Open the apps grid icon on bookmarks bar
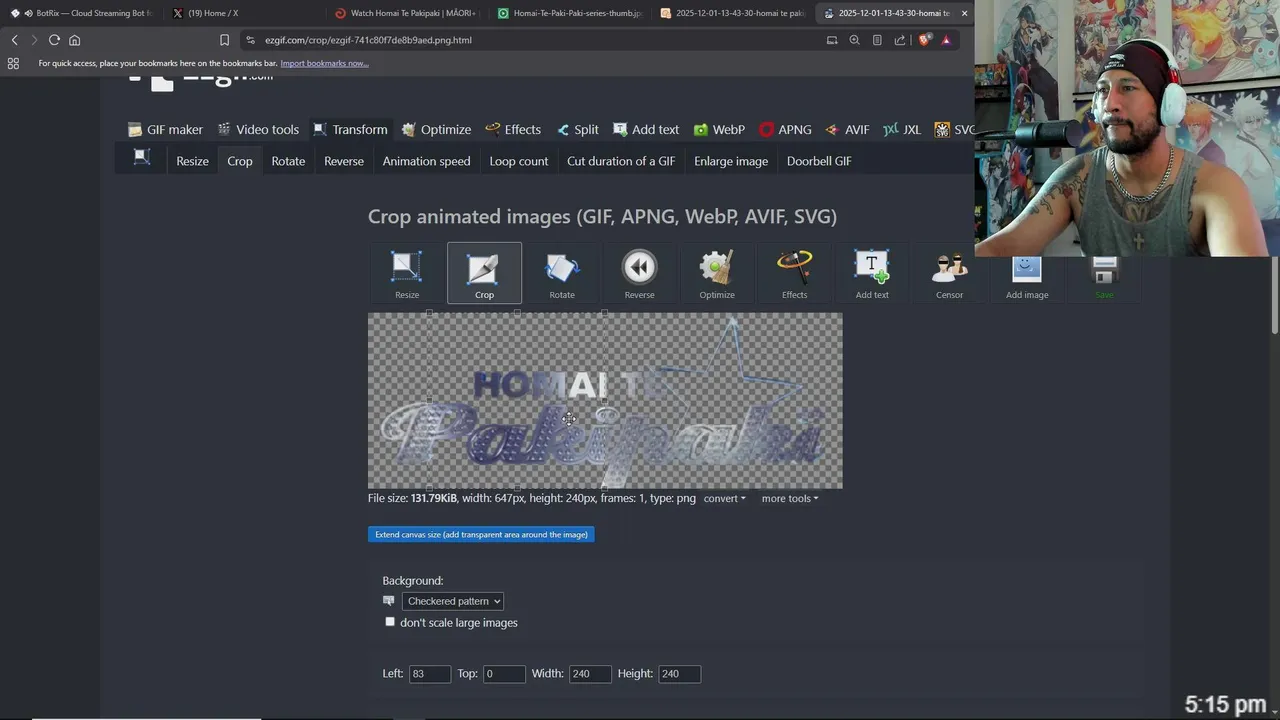The height and width of the screenshot is (720, 1280). pyautogui.click(x=13, y=63)
